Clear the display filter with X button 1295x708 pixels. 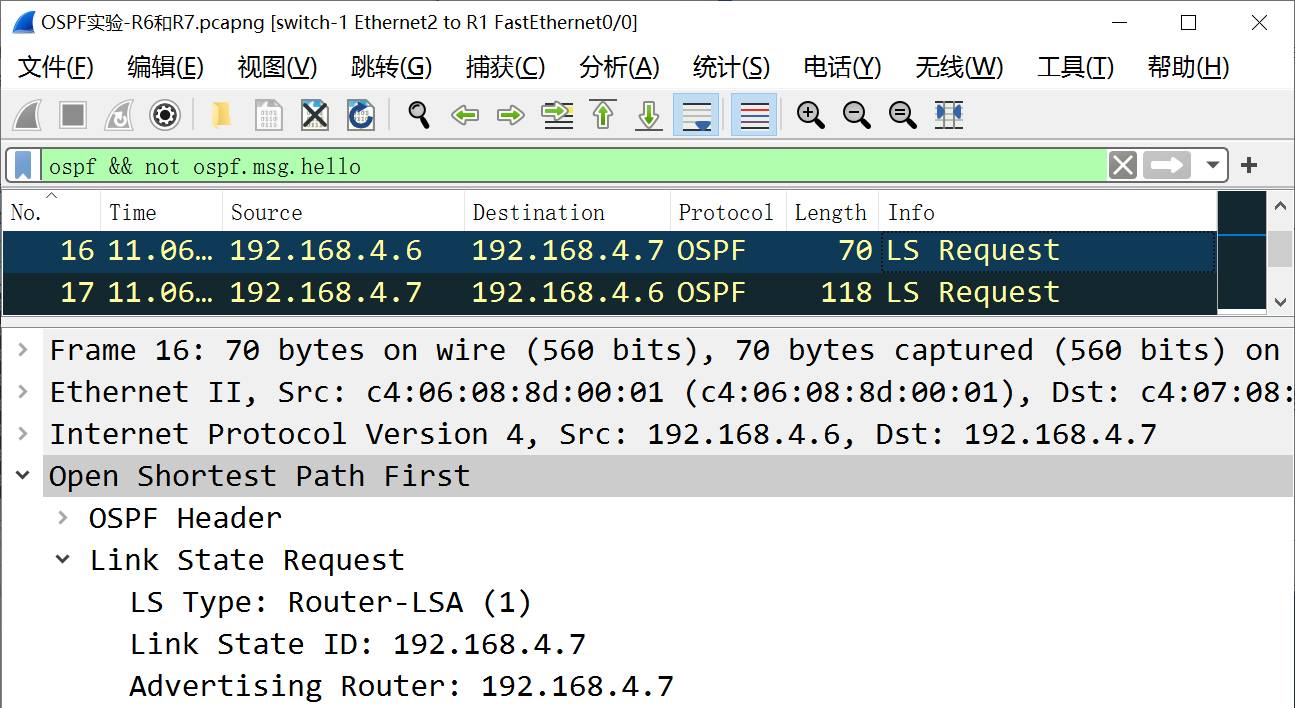coord(1123,165)
